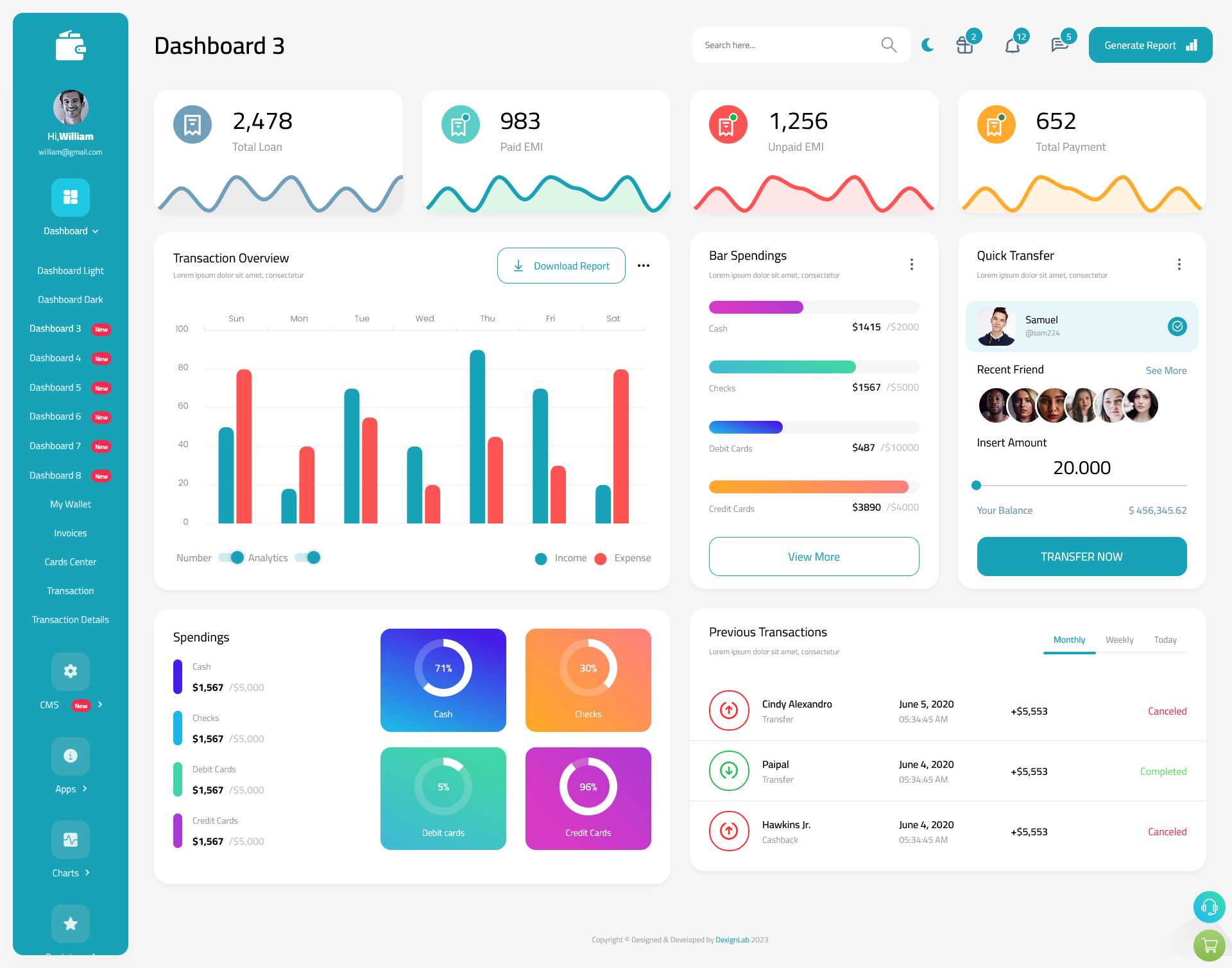Screen dimensions: 1232x968
Task: Click the dark mode moon toggle icon
Action: click(927, 44)
